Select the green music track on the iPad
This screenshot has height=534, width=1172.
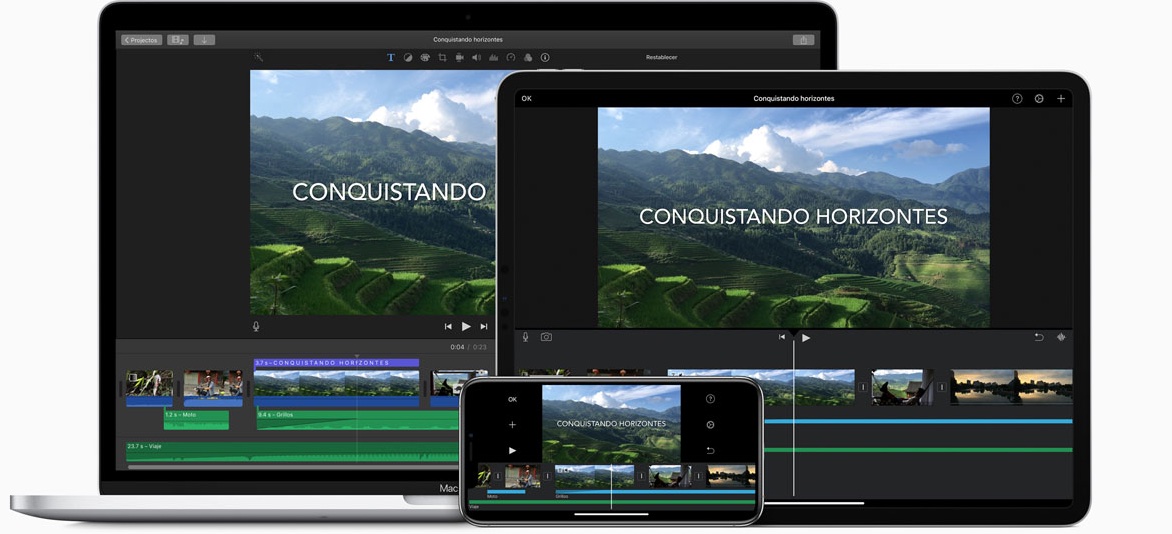pos(919,449)
